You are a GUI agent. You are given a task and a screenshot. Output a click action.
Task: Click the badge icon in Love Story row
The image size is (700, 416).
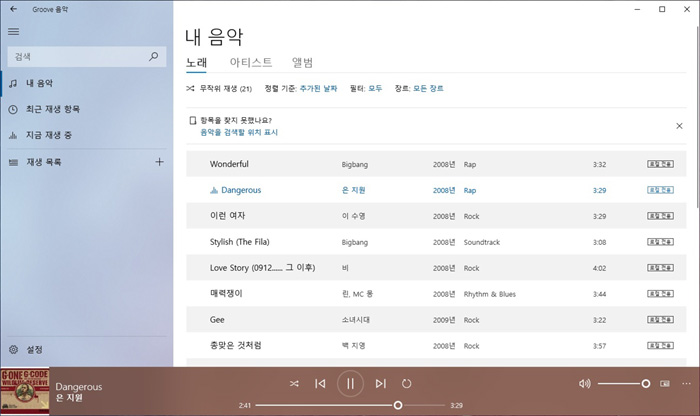(661, 267)
